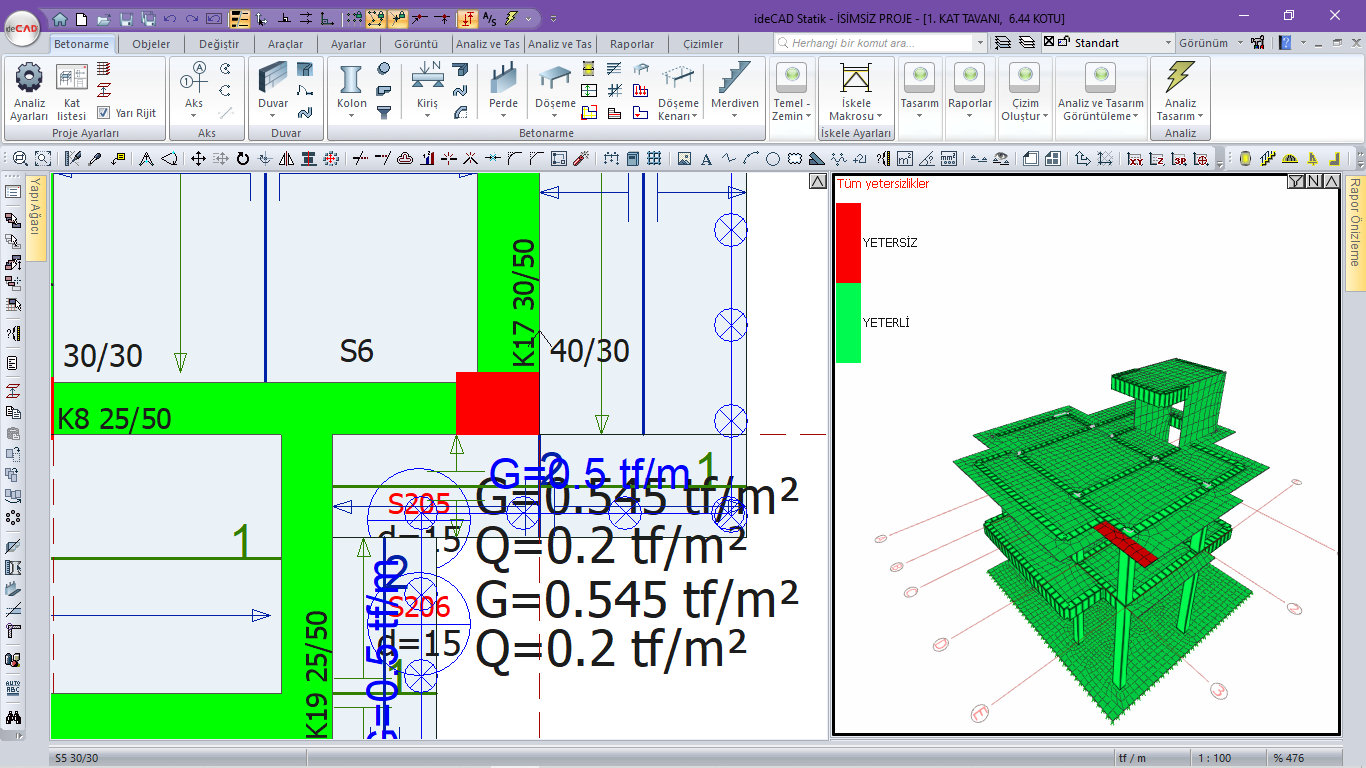
Task: Toggle the highlighted endpoint snap button
Action: (397, 19)
